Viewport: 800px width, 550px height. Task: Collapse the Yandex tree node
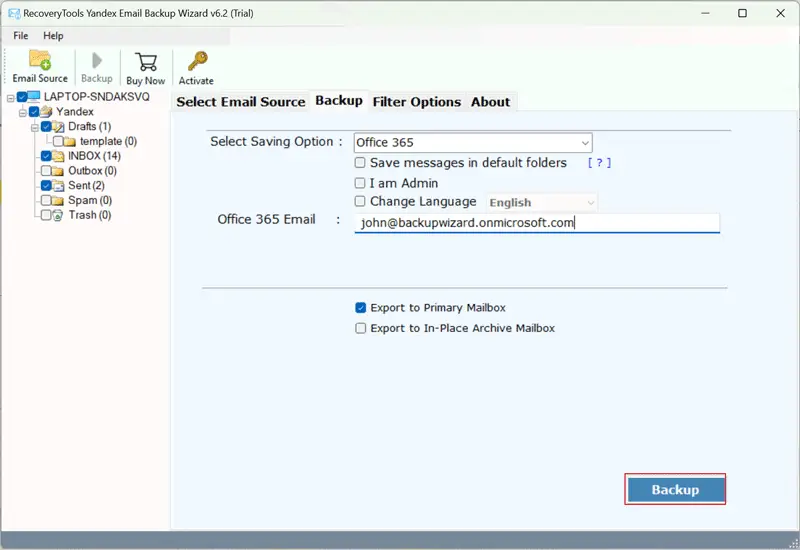(22, 113)
